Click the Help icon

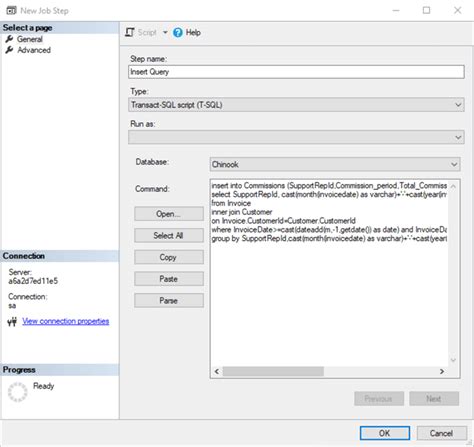178,32
